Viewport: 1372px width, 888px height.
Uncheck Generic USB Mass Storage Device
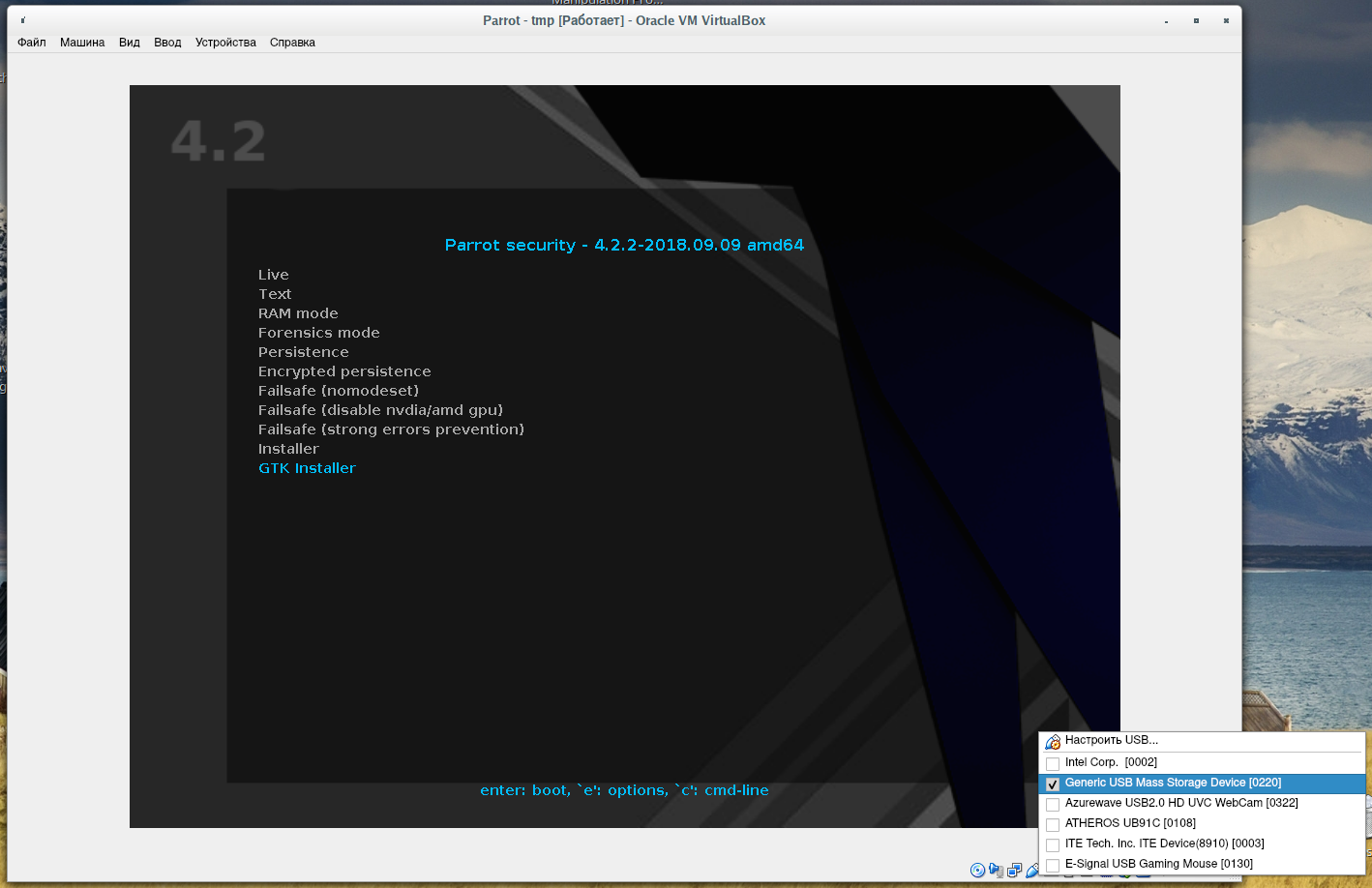click(1053, 784)
